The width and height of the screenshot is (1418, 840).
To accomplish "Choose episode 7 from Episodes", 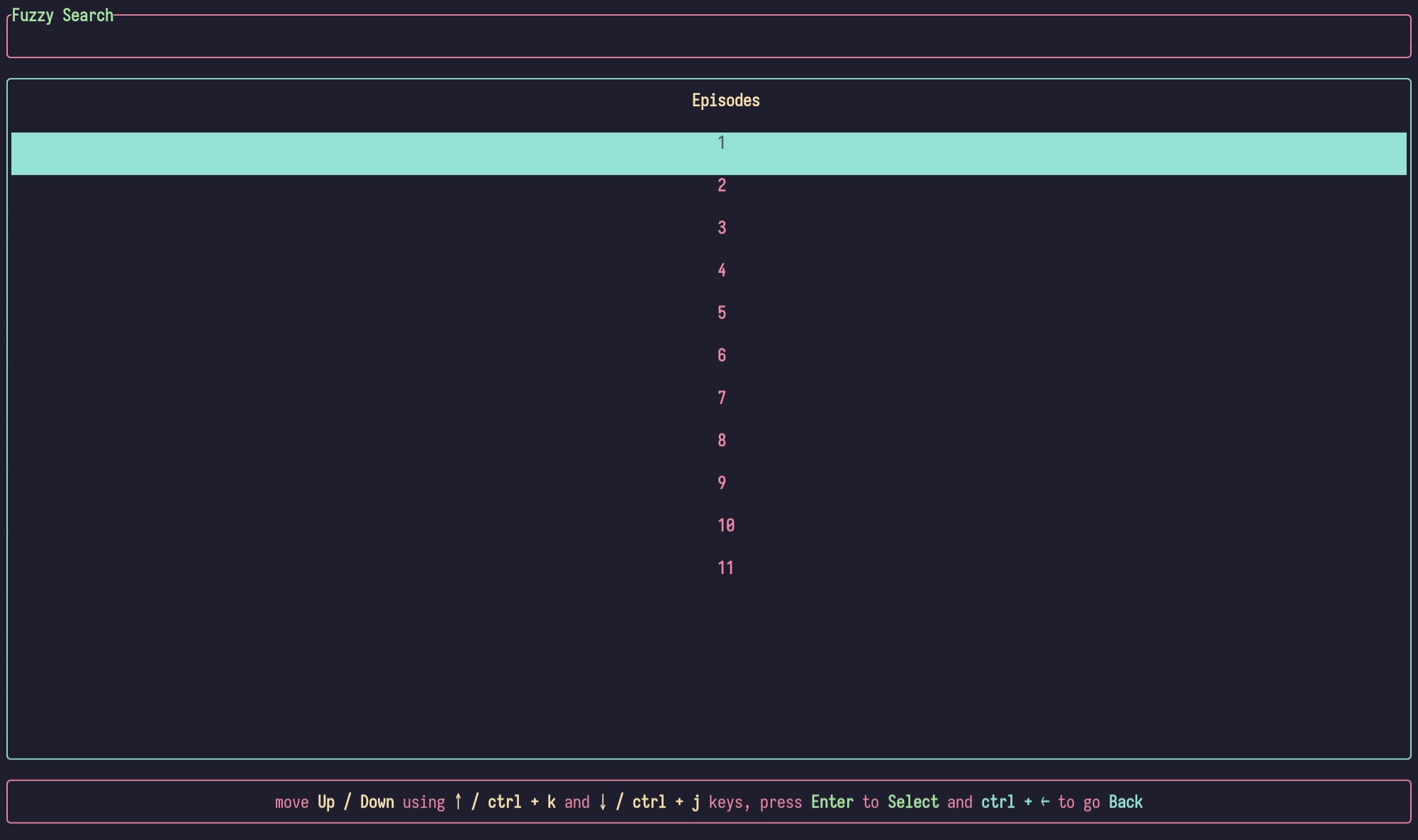I will click(721, 398).
